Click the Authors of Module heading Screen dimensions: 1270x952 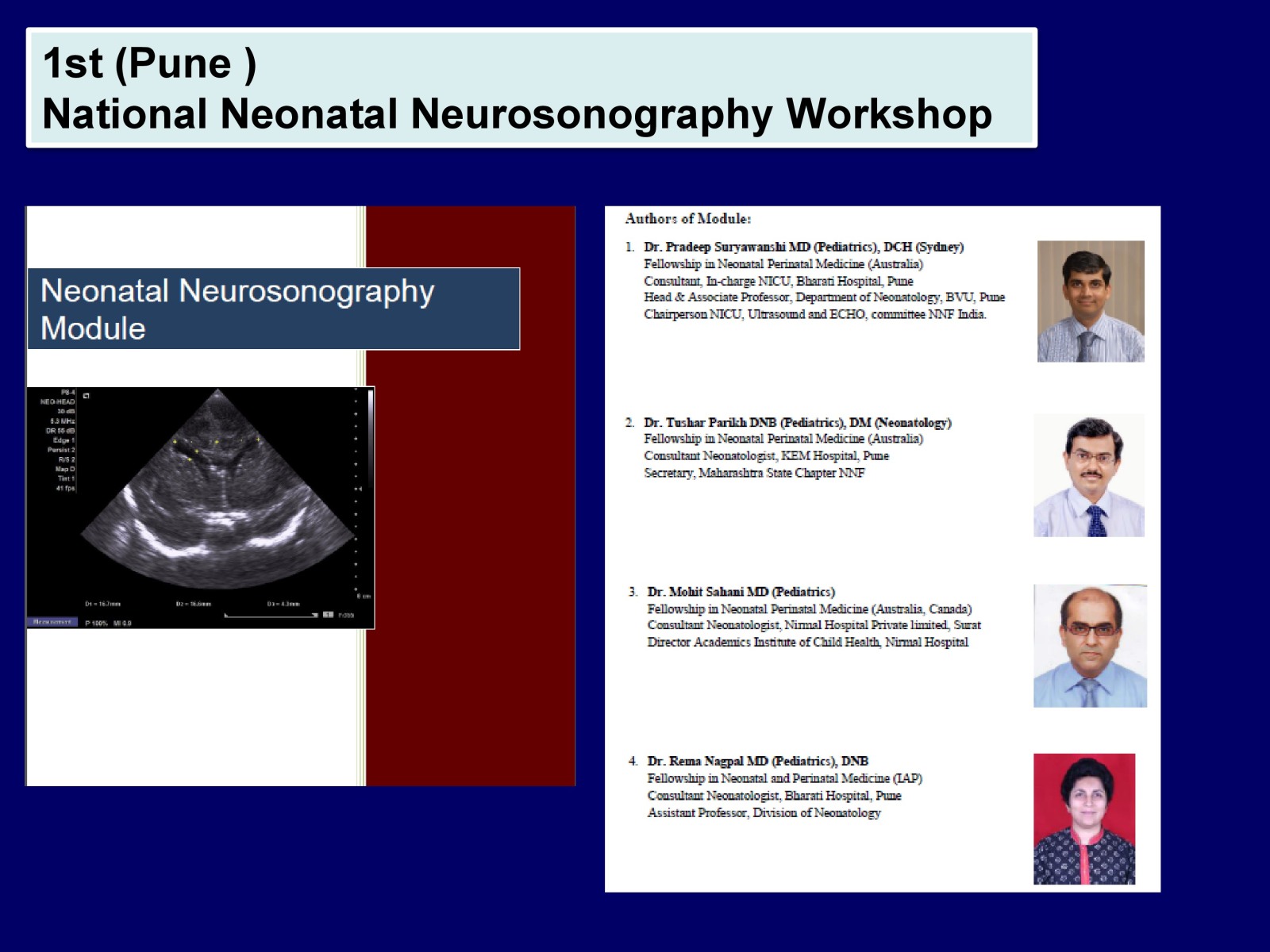[x=687, y=218]
